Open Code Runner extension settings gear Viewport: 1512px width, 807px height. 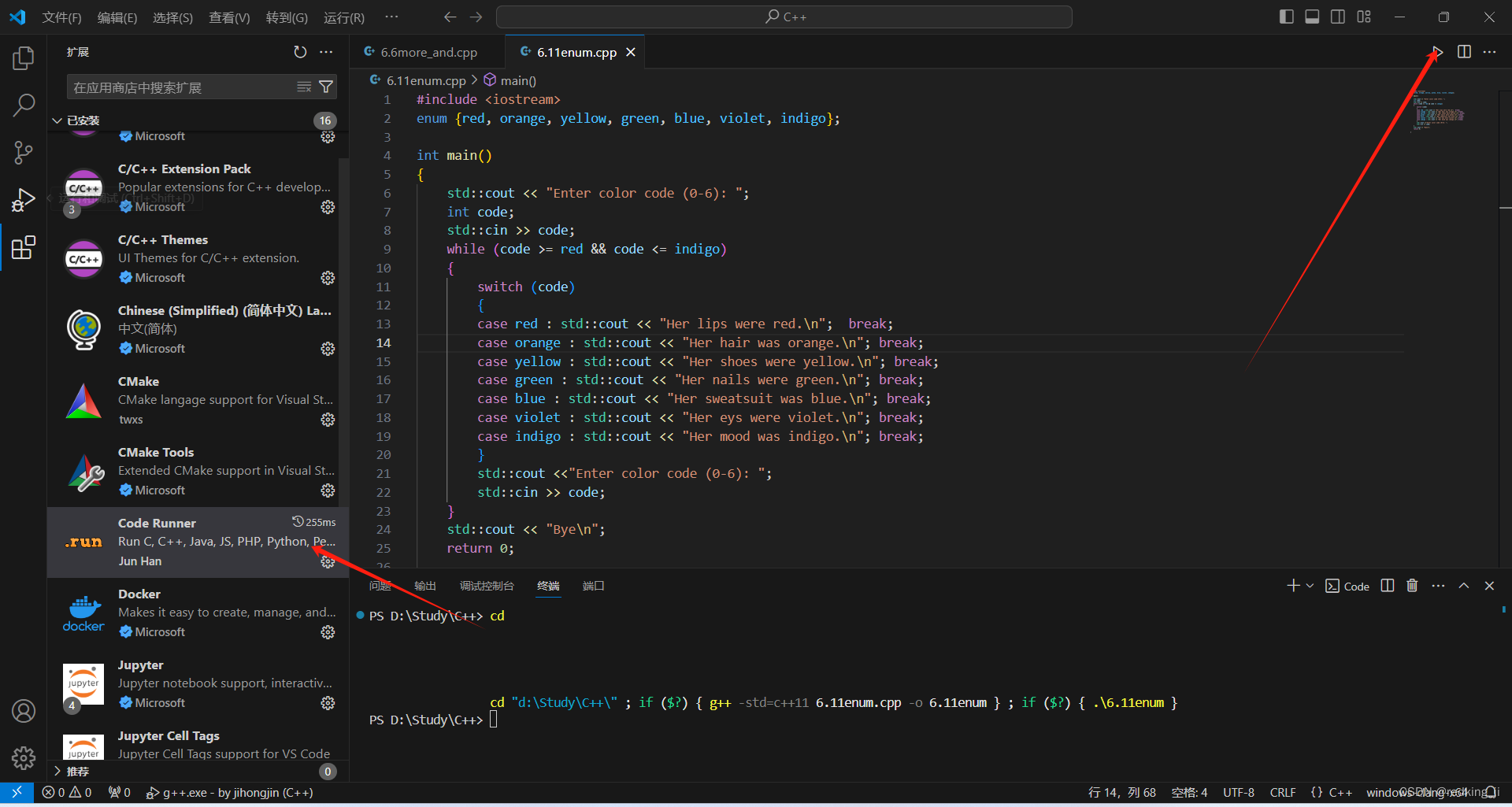328,561
